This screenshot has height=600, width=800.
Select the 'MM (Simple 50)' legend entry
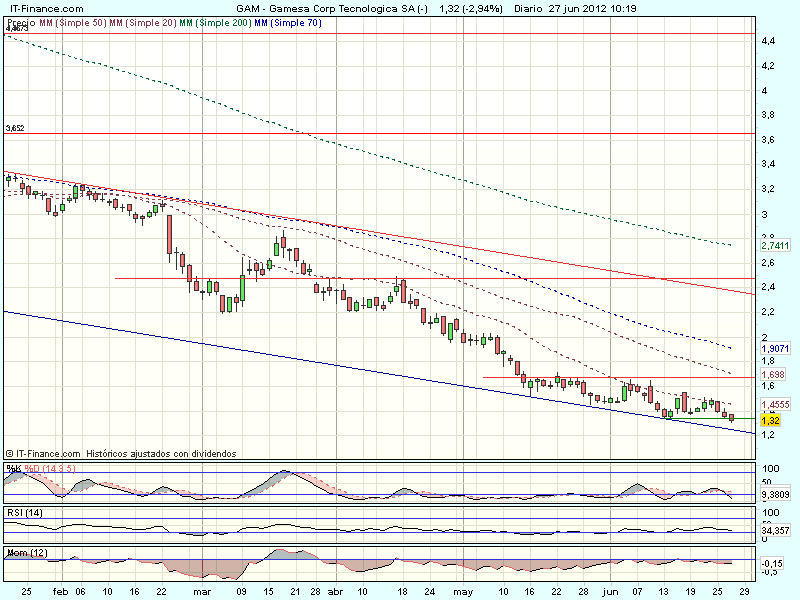(72, 22)
